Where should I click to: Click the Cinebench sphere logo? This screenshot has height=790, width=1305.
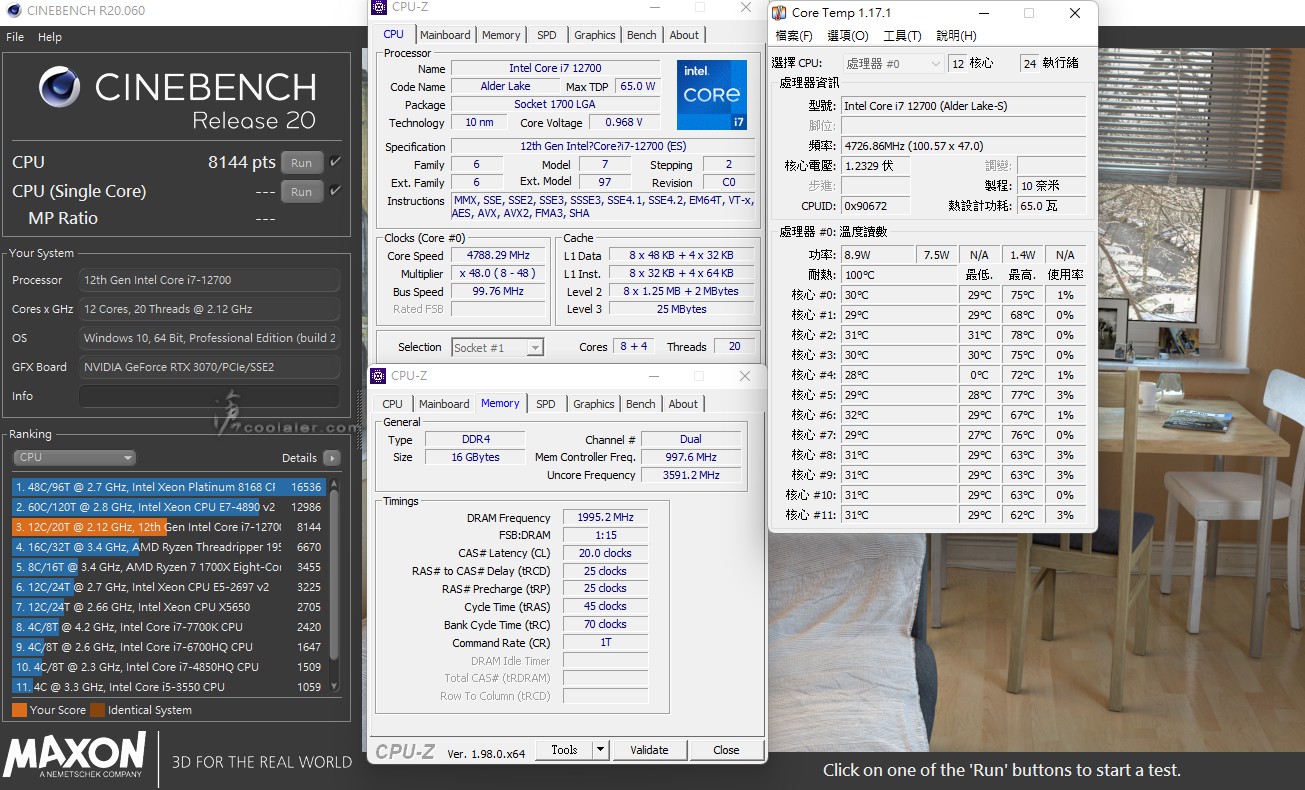click(x=59, y=87)
